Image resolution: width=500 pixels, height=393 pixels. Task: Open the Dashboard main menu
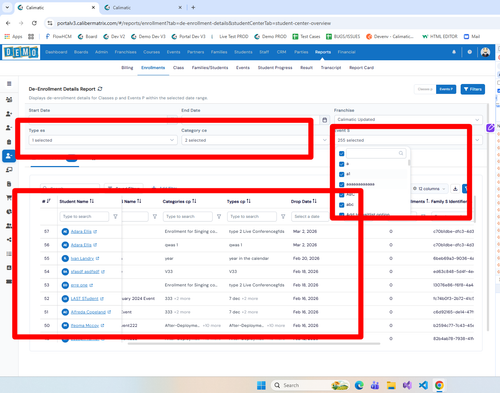coord(56,52)
